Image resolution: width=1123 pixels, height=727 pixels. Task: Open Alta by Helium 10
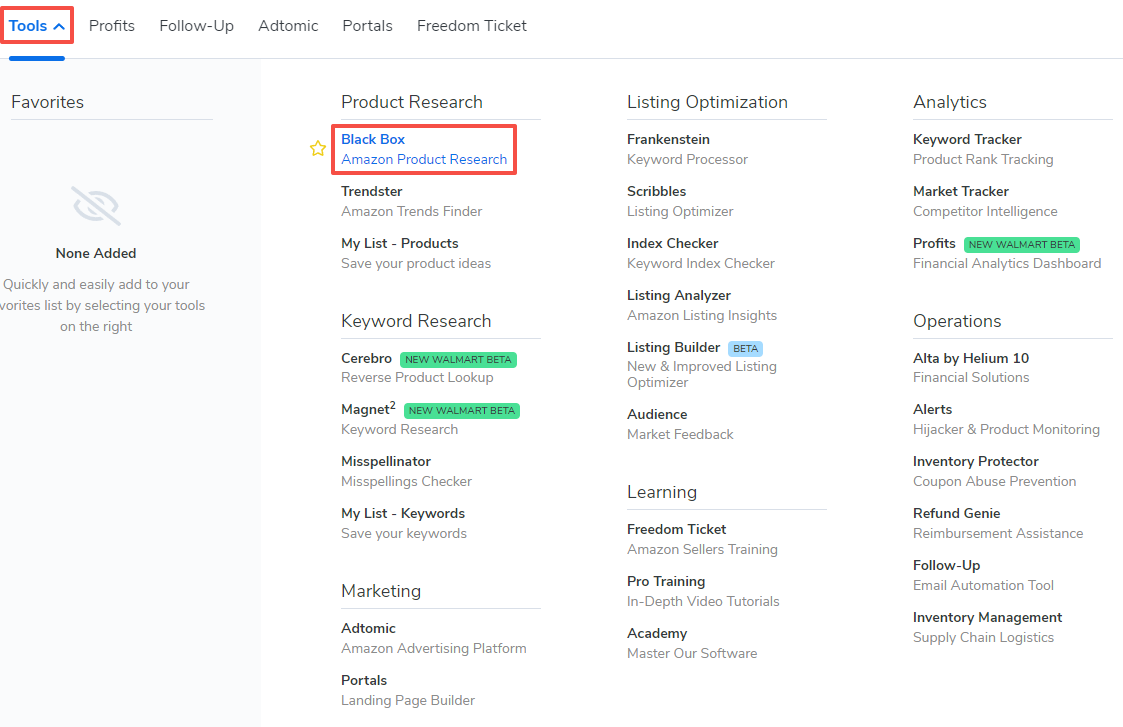(x=970, y=367)
